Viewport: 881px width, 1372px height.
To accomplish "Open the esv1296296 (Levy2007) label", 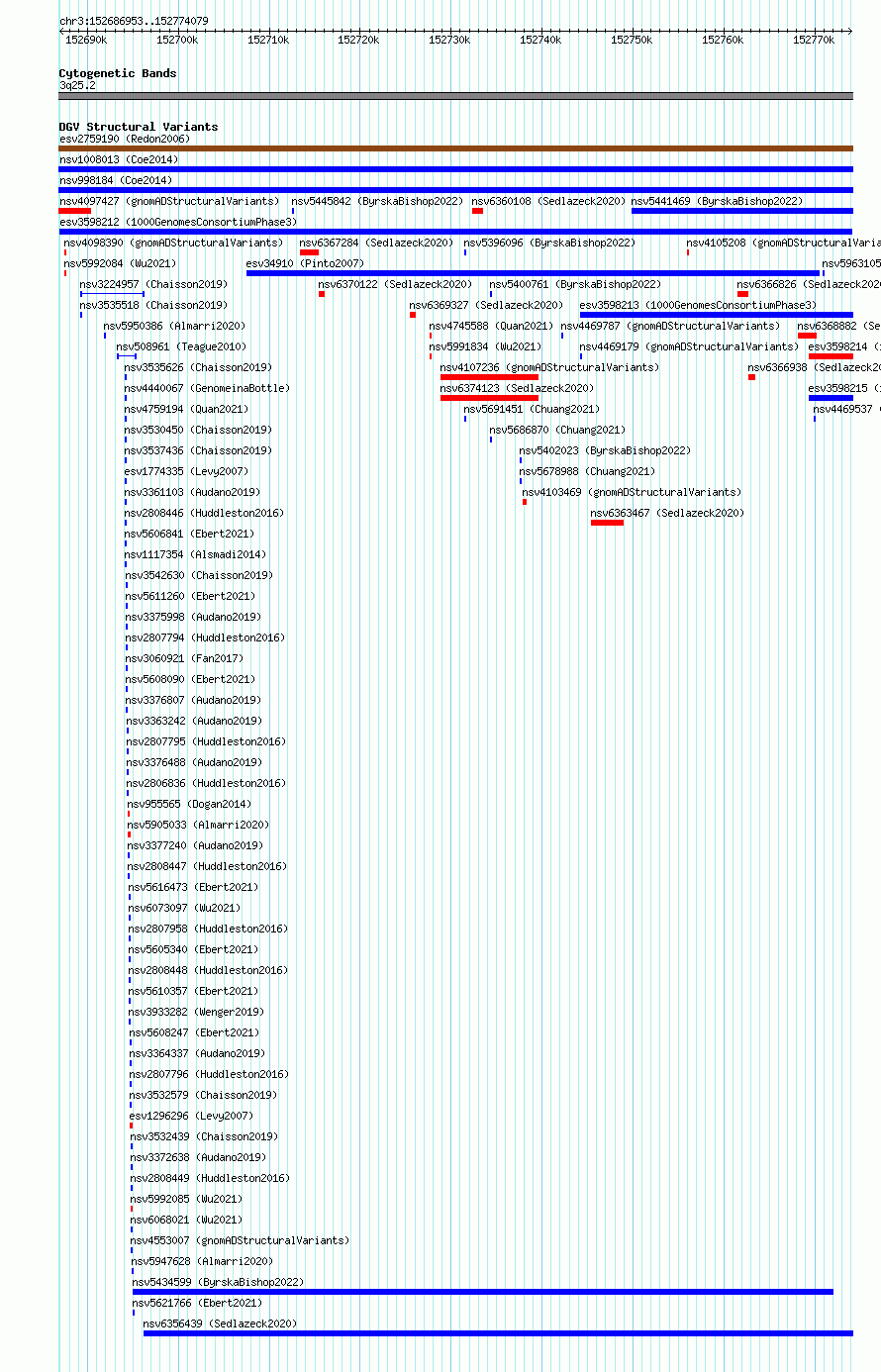I will pos(192,1116).
